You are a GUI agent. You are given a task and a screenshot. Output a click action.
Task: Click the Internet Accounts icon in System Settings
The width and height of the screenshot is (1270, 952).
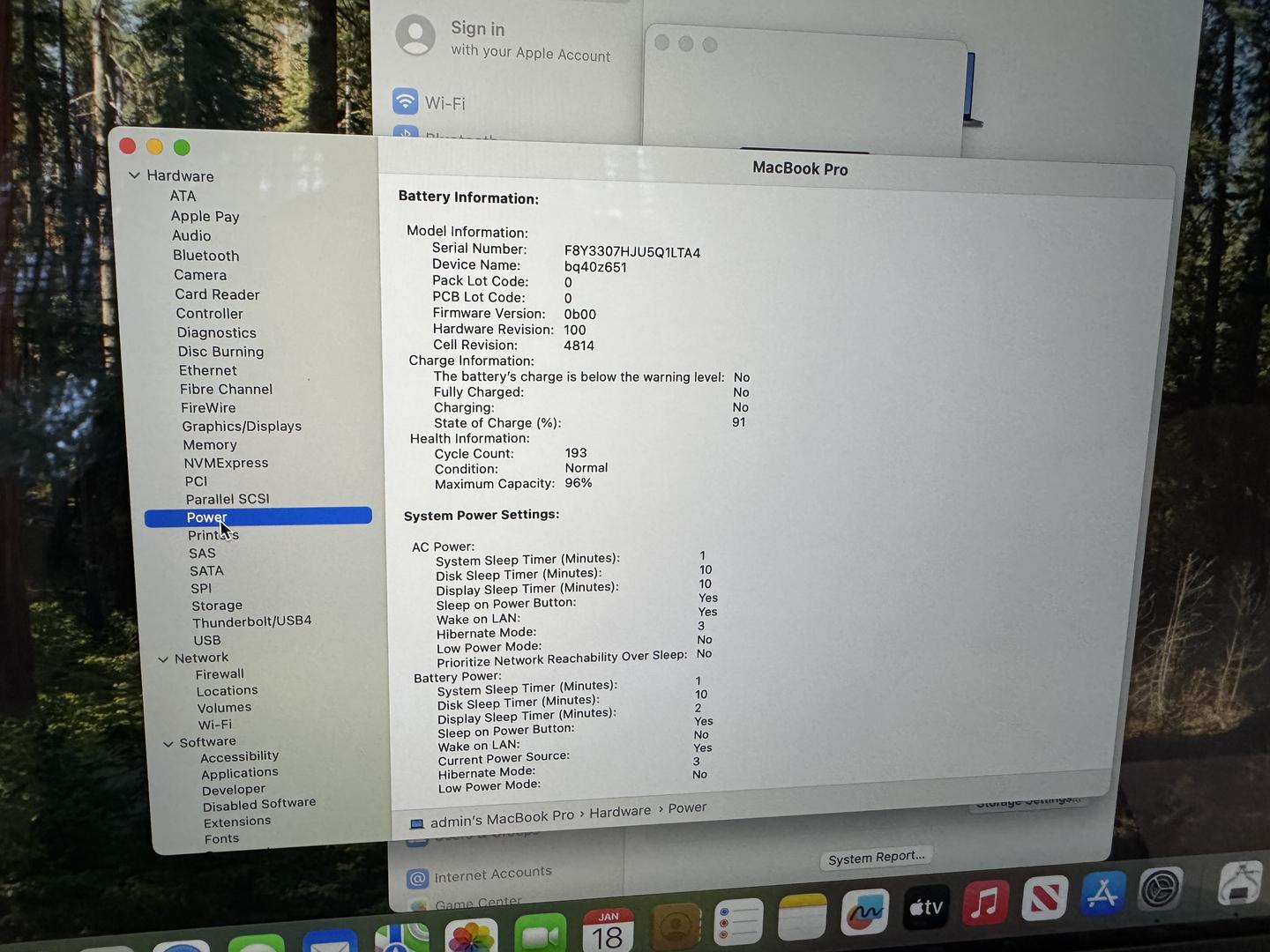(x=417, y=878)
